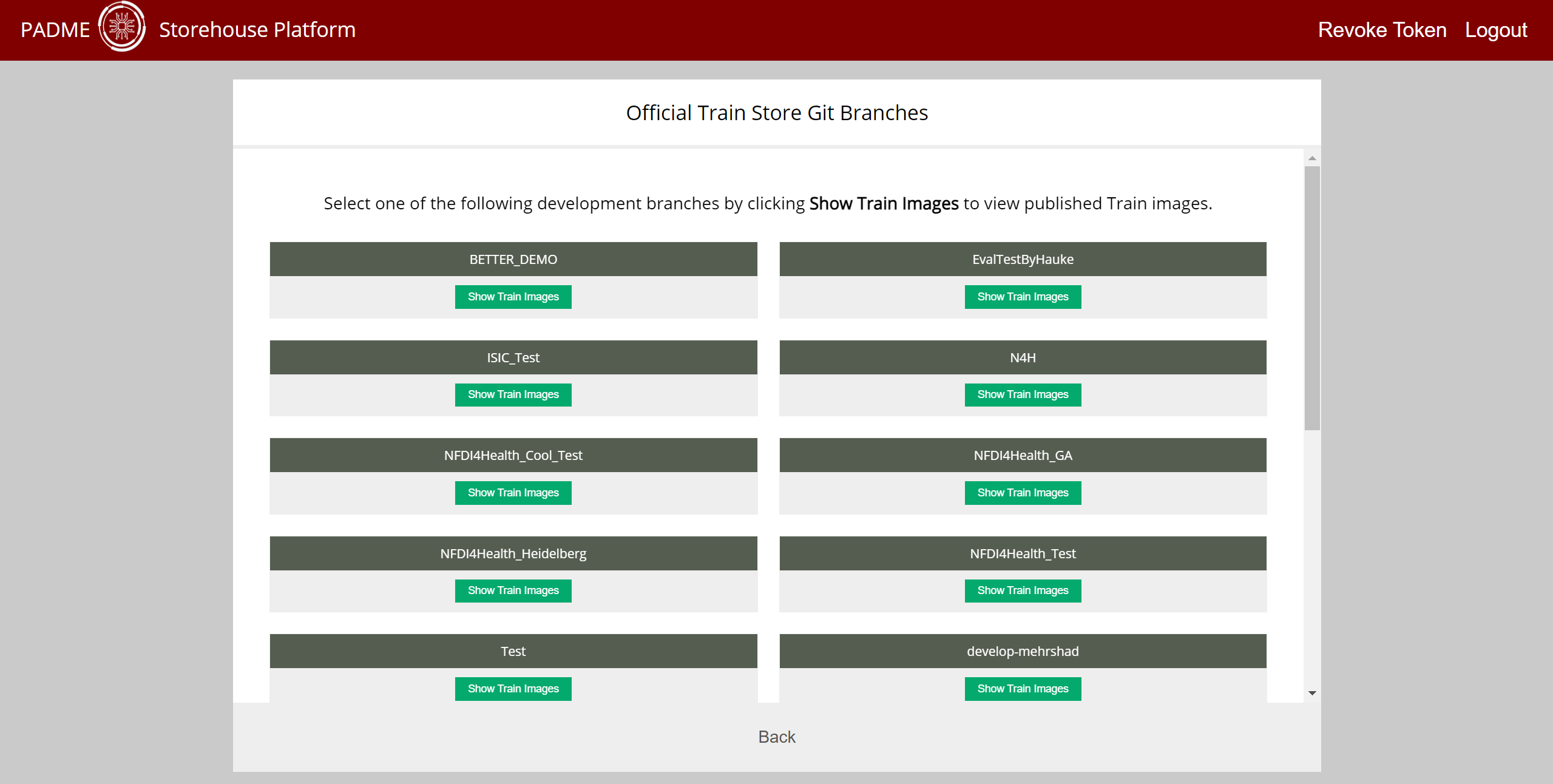Click the scrollbar down arrow

tap(1311, 692)
